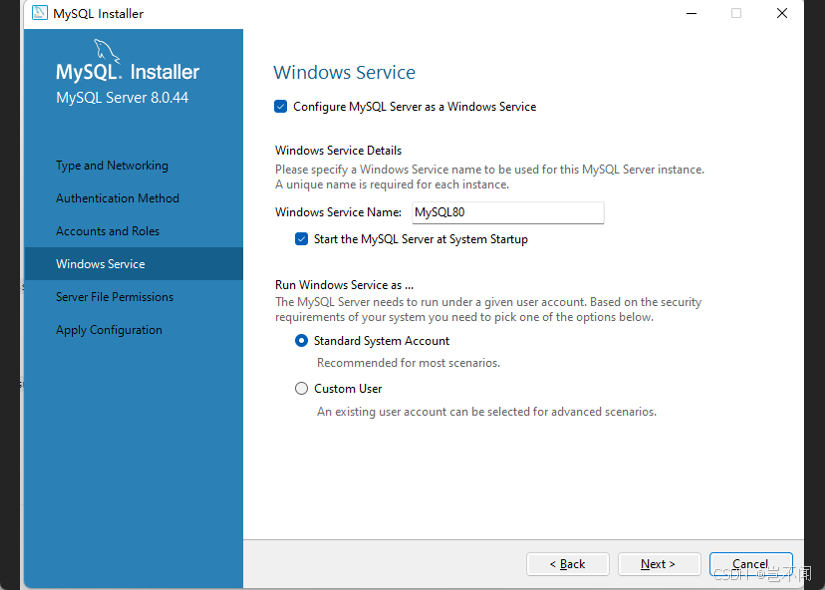Click the Recommended for most scenarios text
Viewport: 825px width, 590px height.
[x=408, y=363]
